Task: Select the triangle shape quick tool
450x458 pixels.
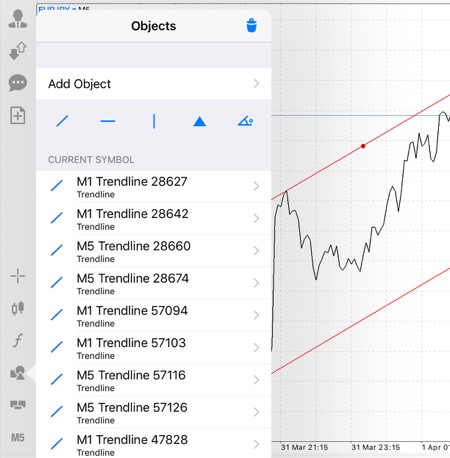Action: coord(200,122)
